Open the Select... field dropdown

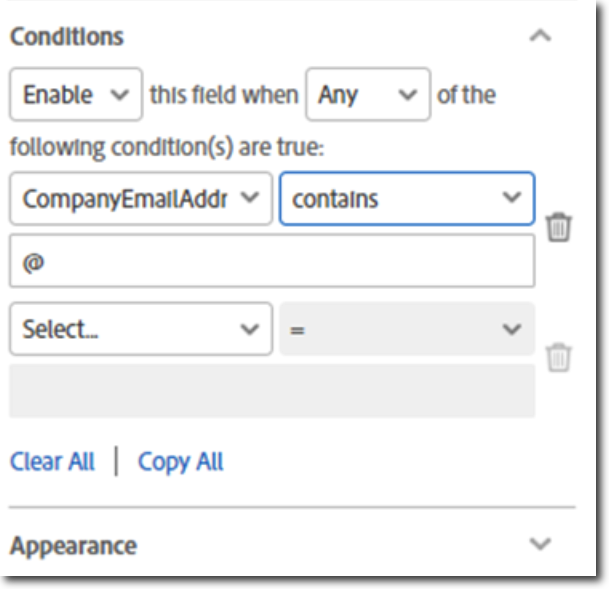(140, 329)
